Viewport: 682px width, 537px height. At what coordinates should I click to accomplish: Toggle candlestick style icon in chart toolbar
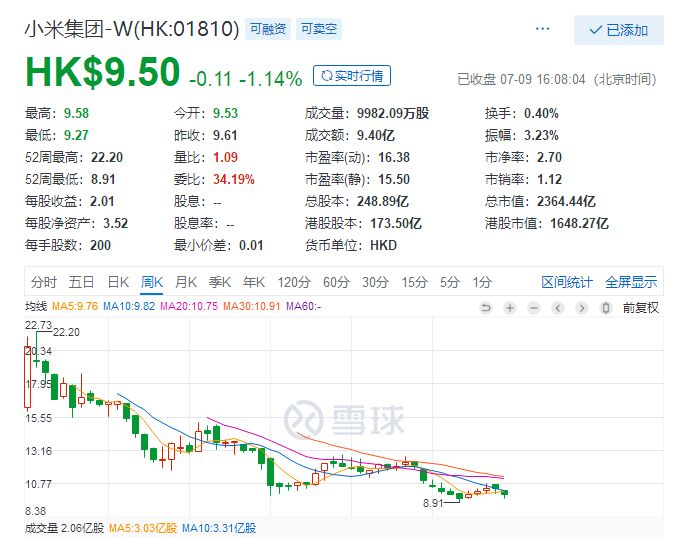tap(605, 308)
